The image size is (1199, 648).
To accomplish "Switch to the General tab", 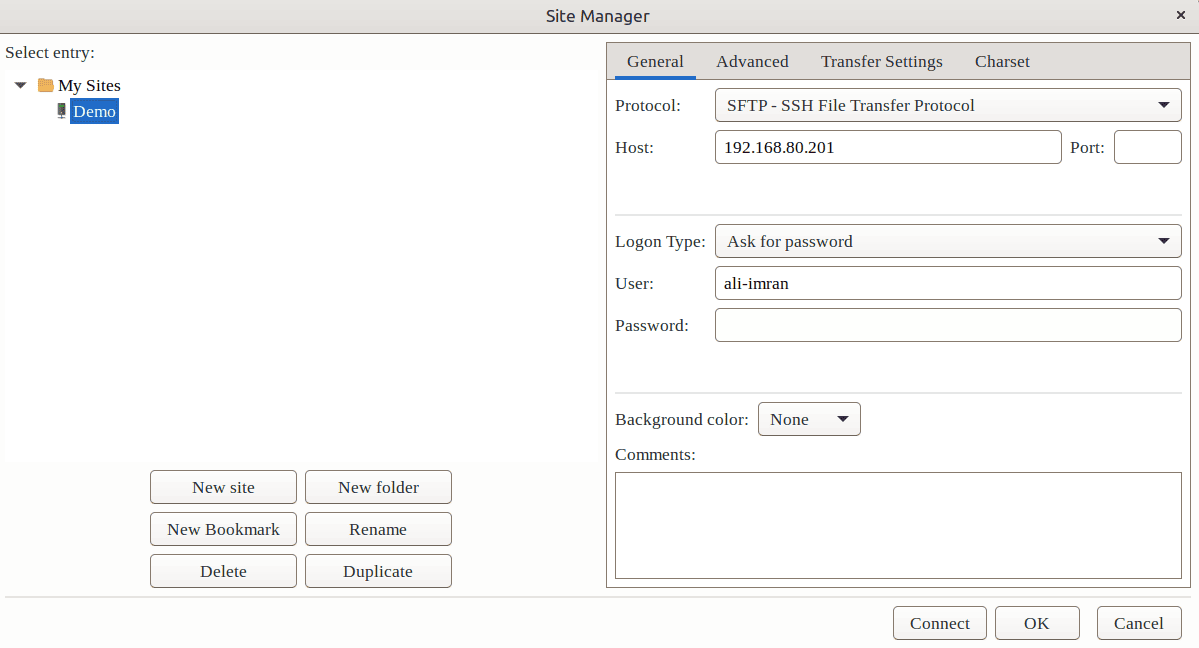I will [x=655, y=61].
